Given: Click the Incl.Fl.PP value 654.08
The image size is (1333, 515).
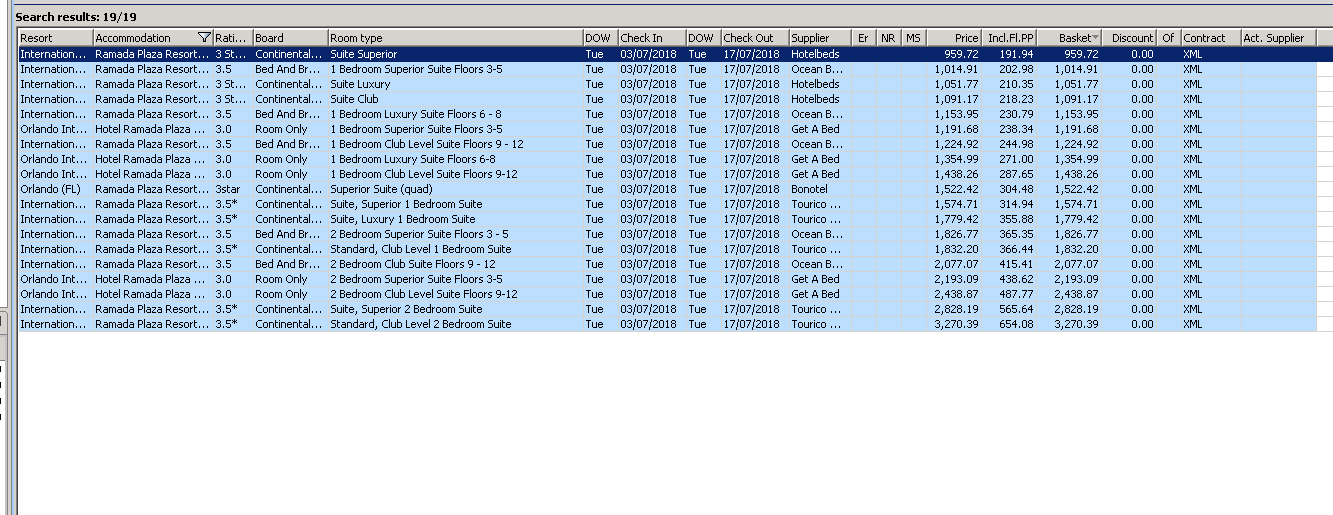Looking at the screenshot, I should point(1017,324).
